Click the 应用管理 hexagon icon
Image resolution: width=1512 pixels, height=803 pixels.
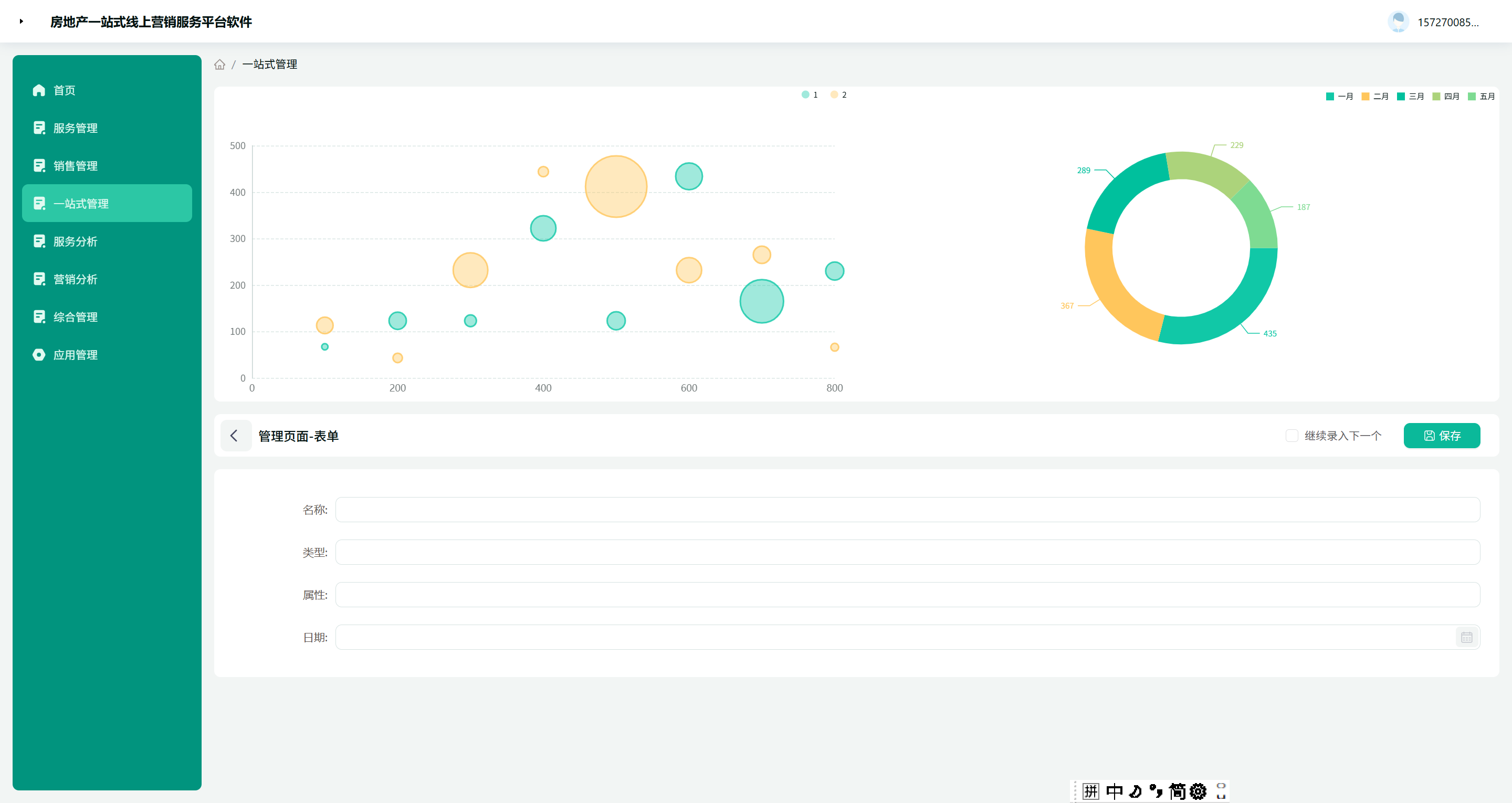(39, 355)
